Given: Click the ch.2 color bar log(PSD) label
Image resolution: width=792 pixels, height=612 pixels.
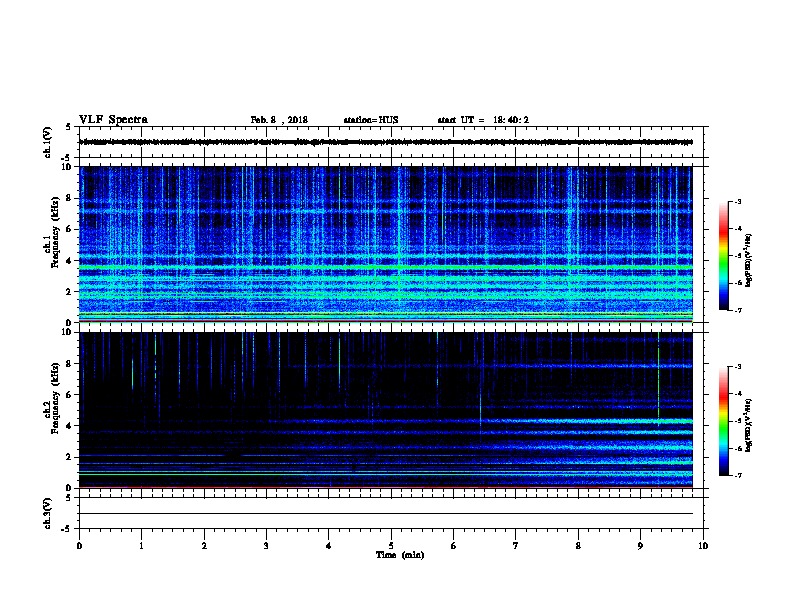Looking at the screenshot, I should (x=748, y=425).
